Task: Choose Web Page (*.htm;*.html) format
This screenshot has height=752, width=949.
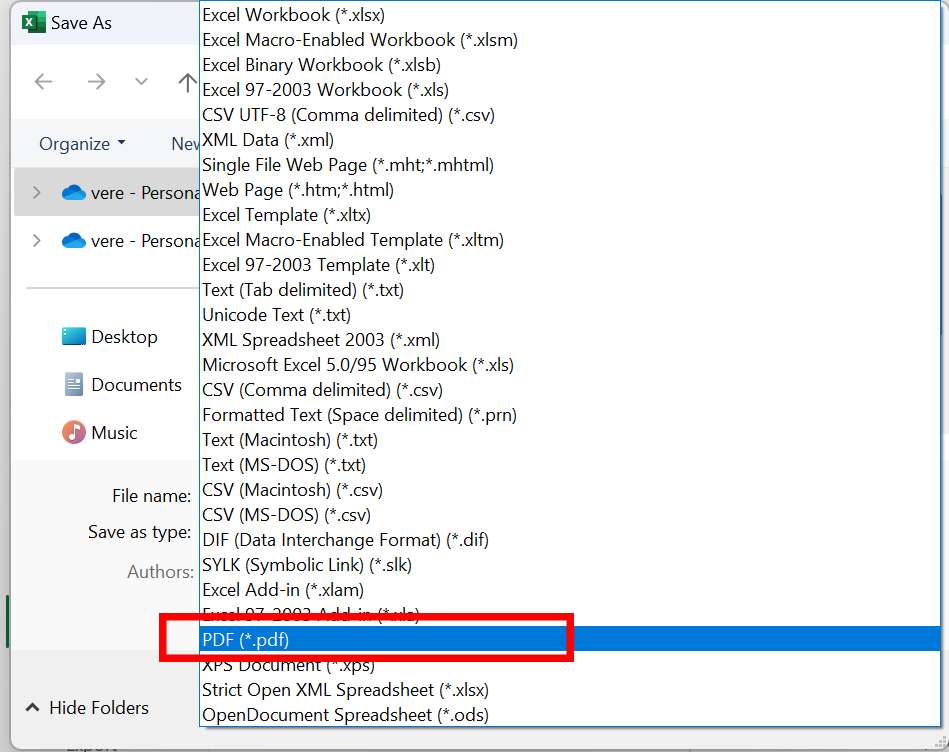Action: click(x=570, y=190)
